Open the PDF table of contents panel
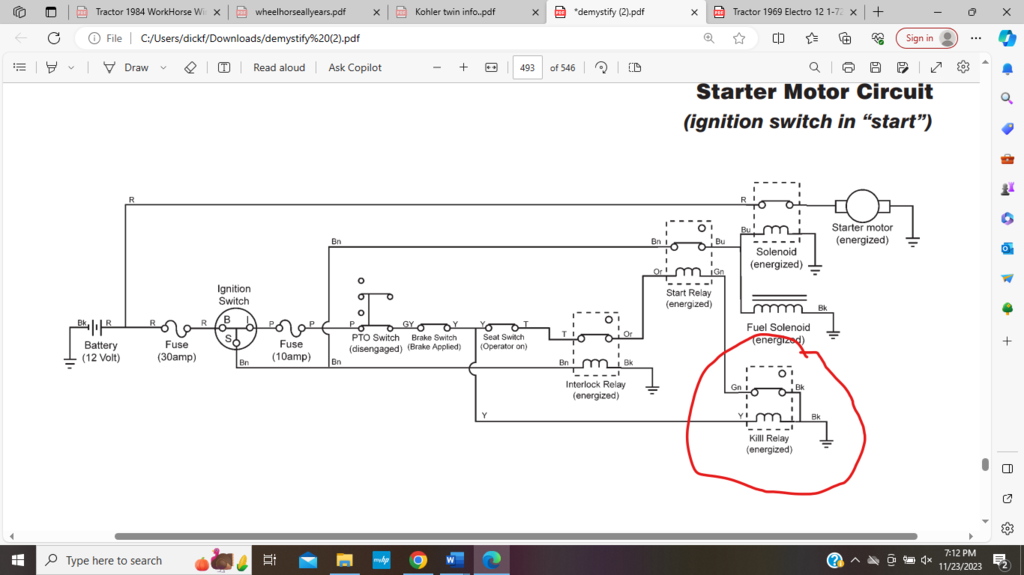The height and width of the screenshot is (575, 1024). point(19,67)
